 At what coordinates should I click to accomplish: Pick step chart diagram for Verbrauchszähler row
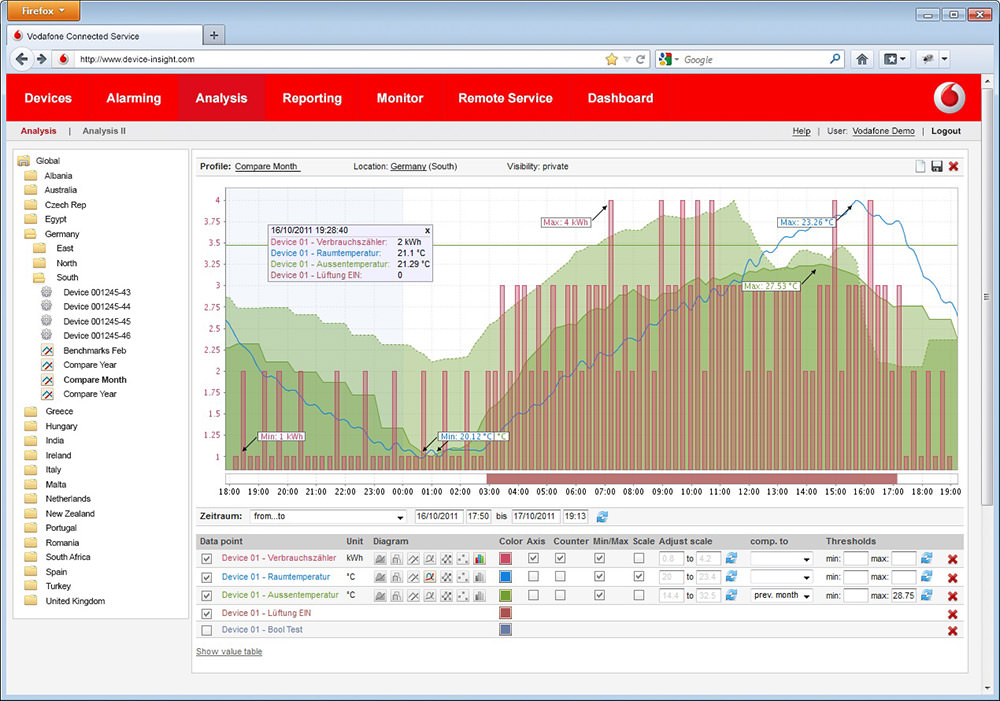point(397,559)
